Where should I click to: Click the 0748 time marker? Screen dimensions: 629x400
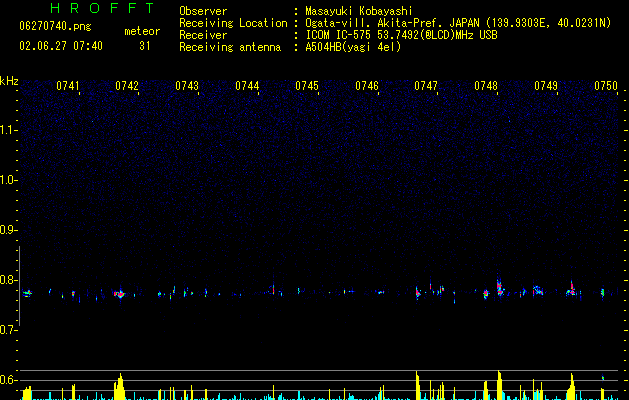point(486,86)
